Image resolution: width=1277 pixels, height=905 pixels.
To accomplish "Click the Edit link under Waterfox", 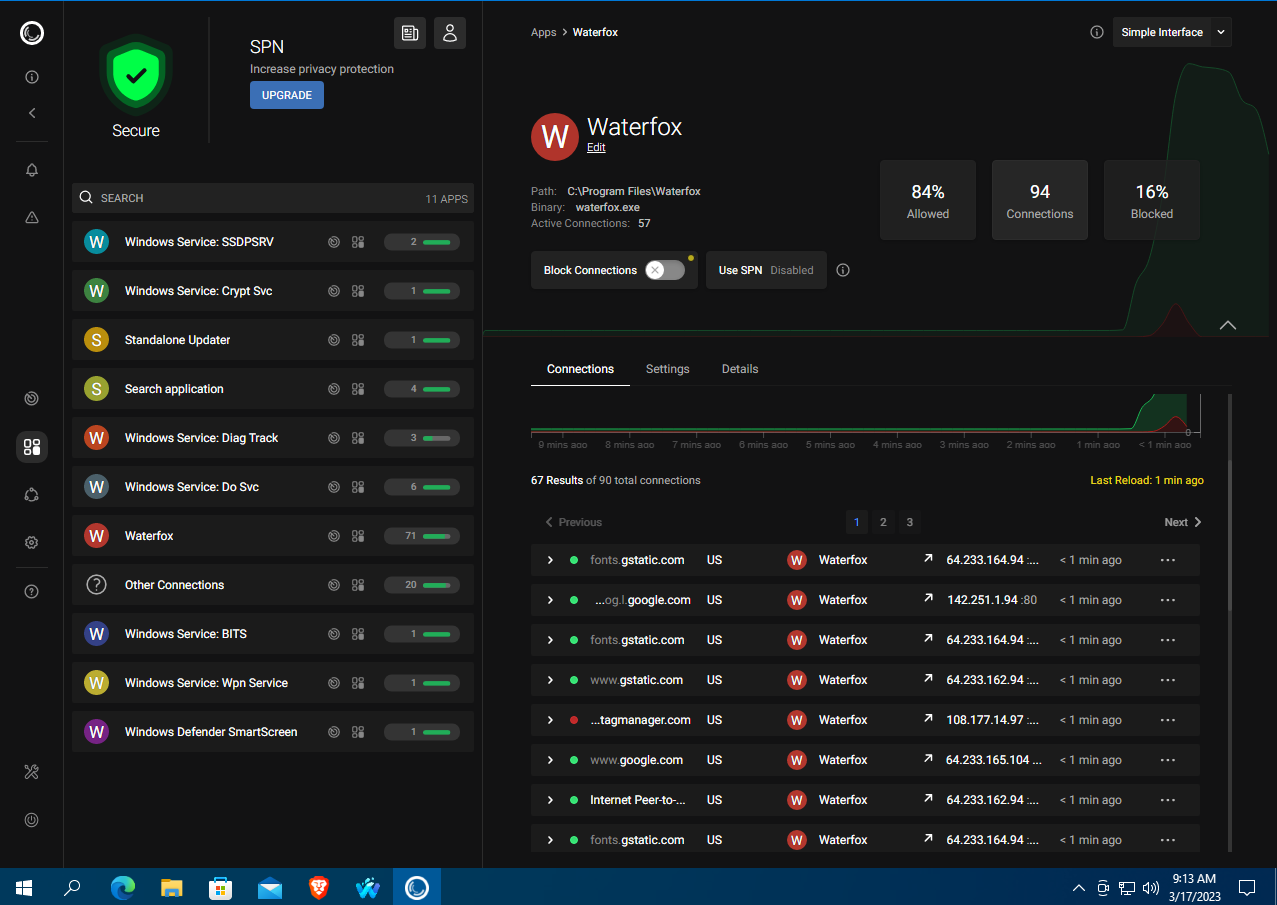I will 596,147.
